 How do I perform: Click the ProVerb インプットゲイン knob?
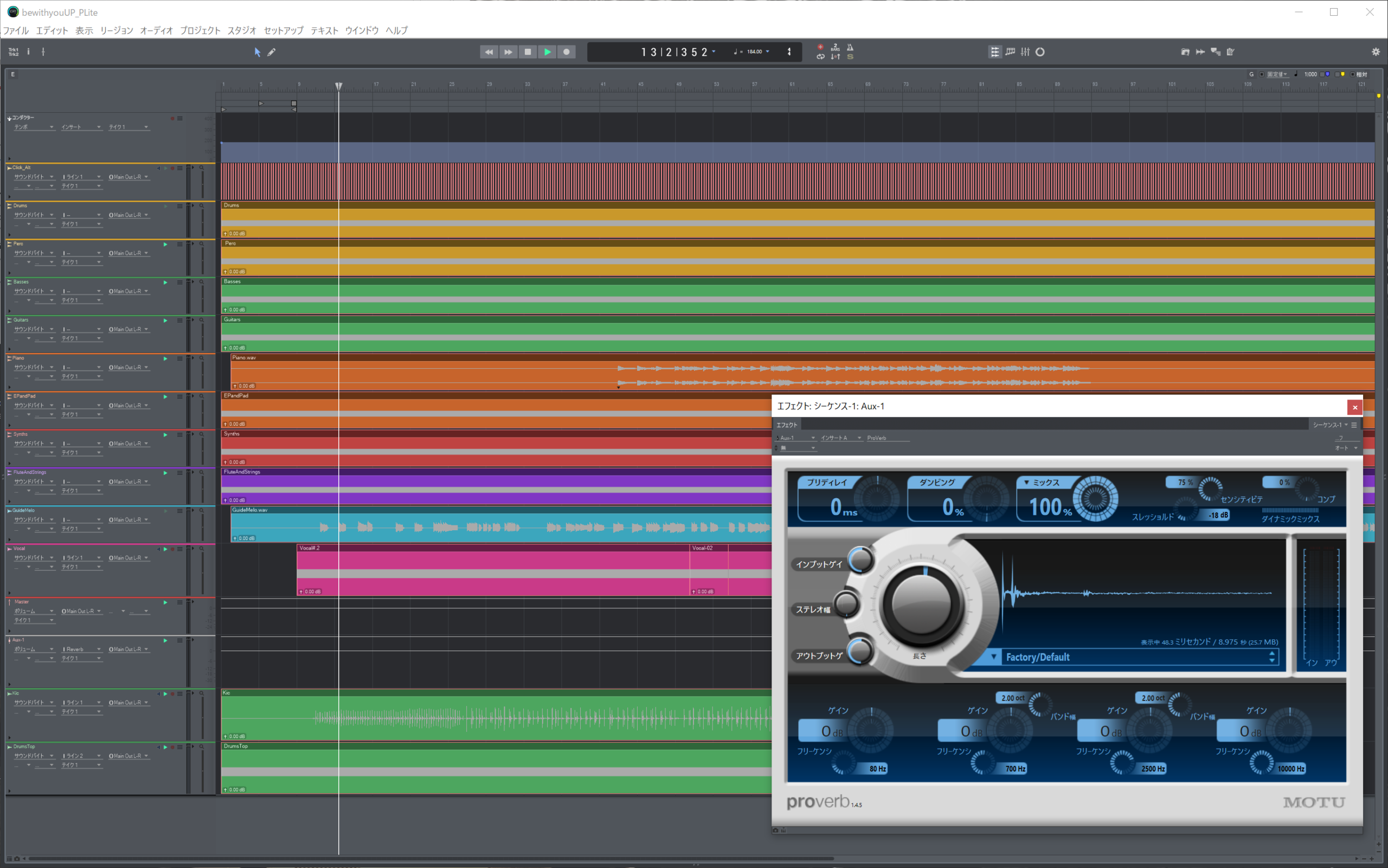[x=860, y=558]
